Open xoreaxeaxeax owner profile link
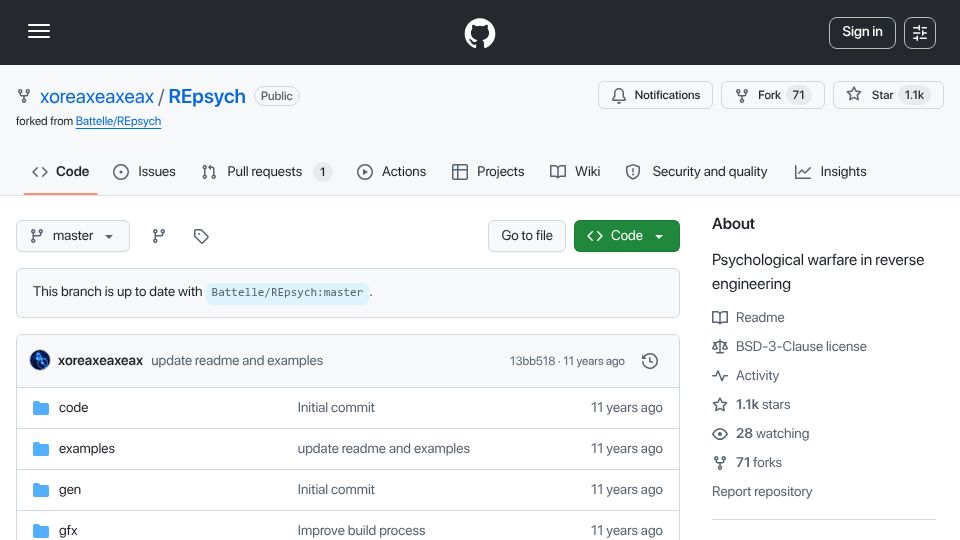Image resolution: width=960 pixels, height=540 pixels. pos(97,97)
